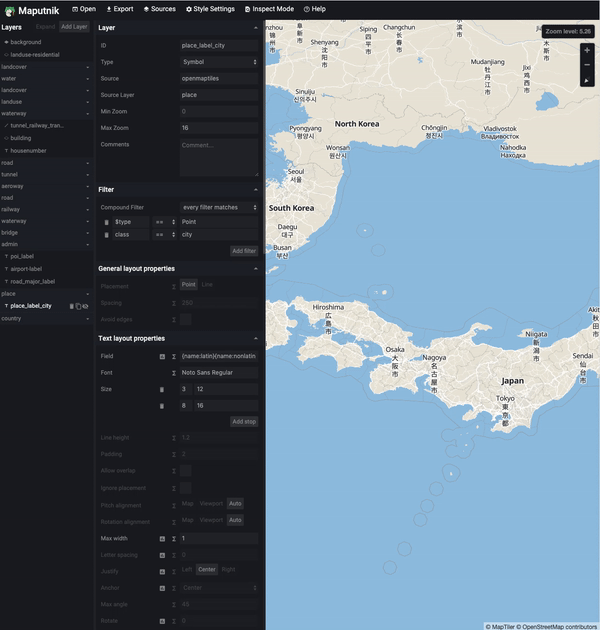Set Placement to Point
The image size is (600, 630).
click(188, 284)
